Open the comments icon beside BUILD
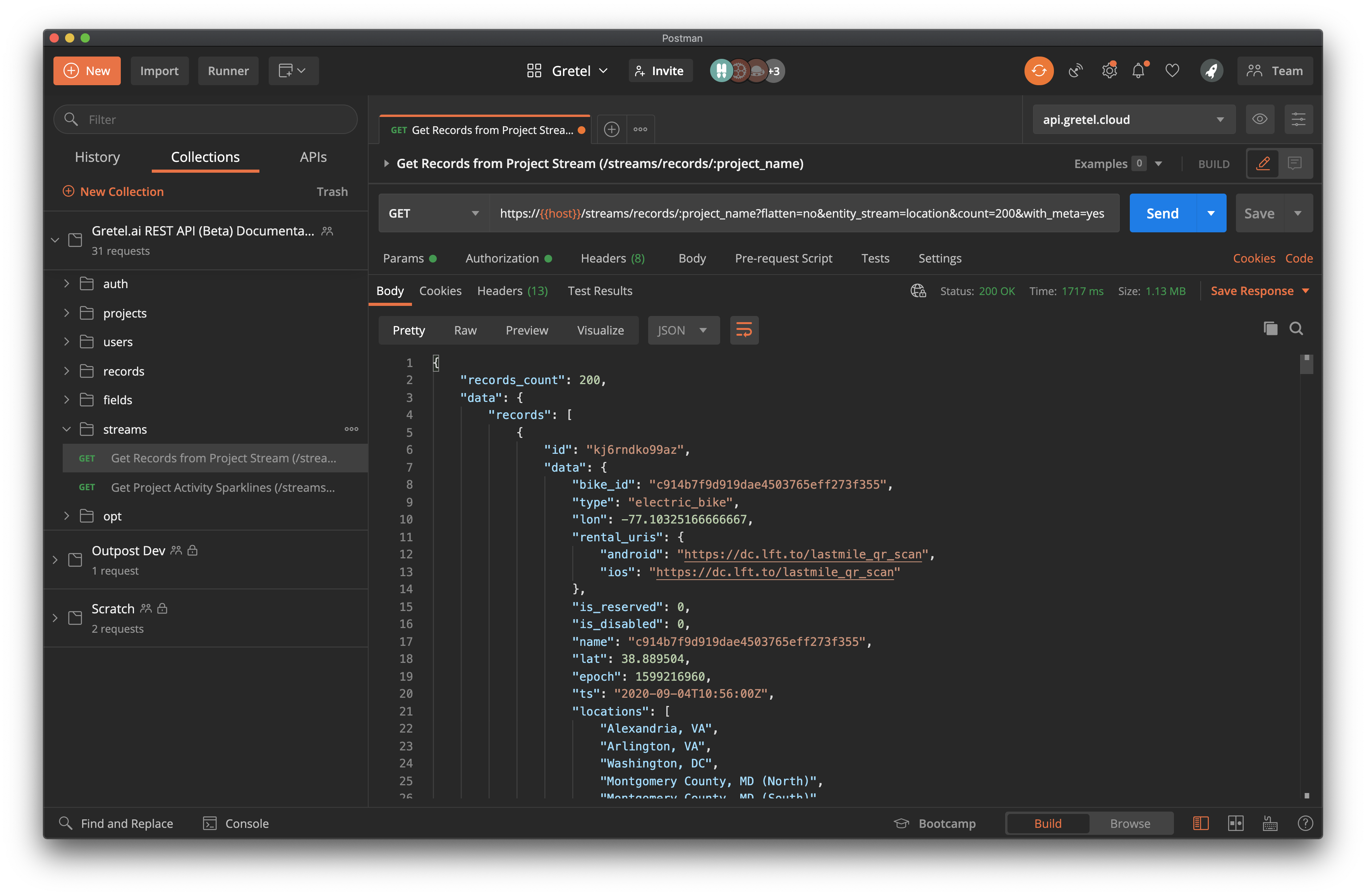 (1295, 163)
